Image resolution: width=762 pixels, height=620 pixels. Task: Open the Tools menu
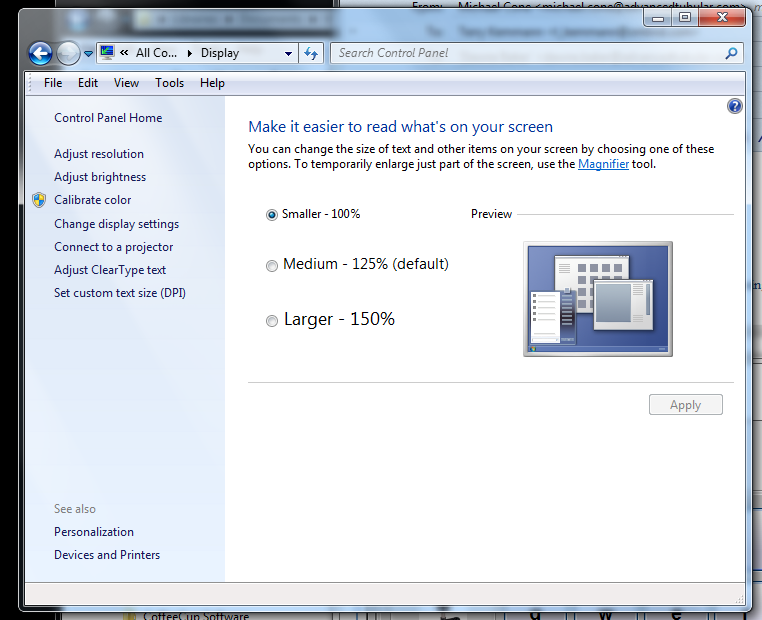(169, 83)
